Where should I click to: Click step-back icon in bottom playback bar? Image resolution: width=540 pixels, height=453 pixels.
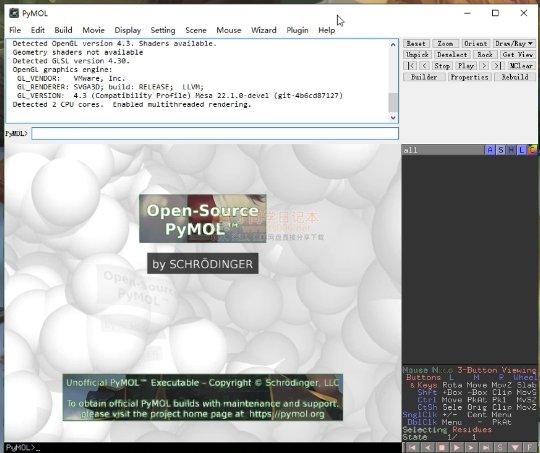pos(427,447)
